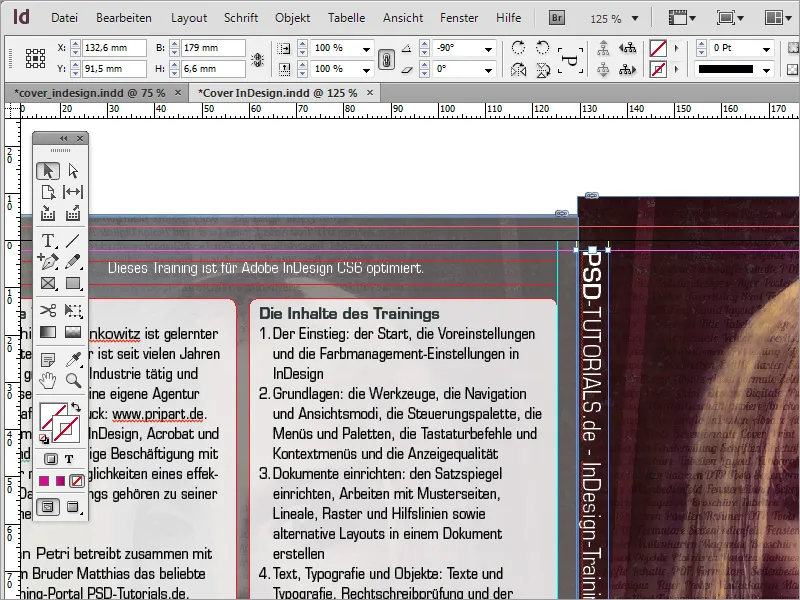800x600 pixels.
Task: Open shear angle dropdown at 0°
Action: pos(488,69)
